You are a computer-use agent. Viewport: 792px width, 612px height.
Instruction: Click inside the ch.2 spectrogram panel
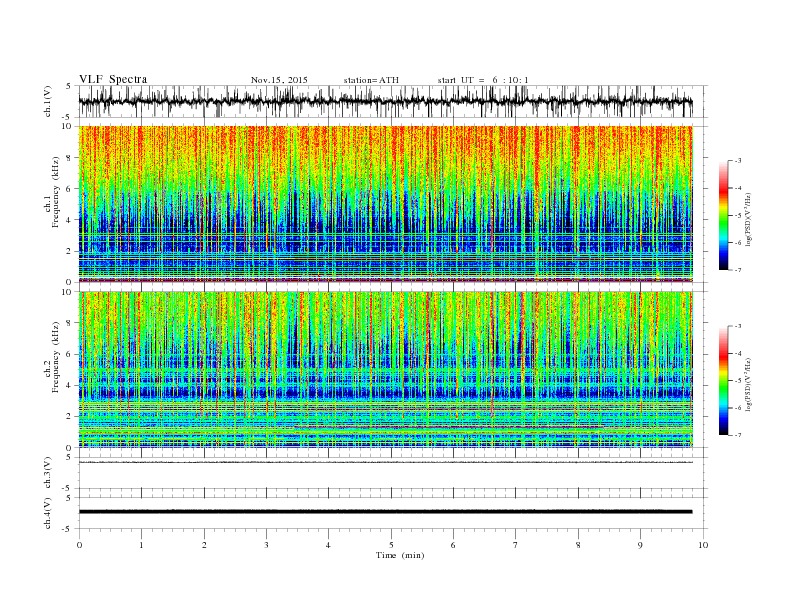pyautogui.click(x=386, y=369)
